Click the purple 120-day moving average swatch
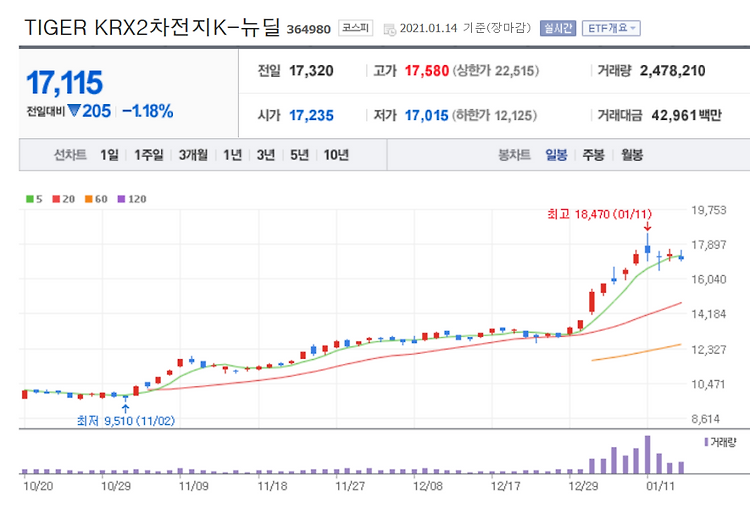 (121, 199)
